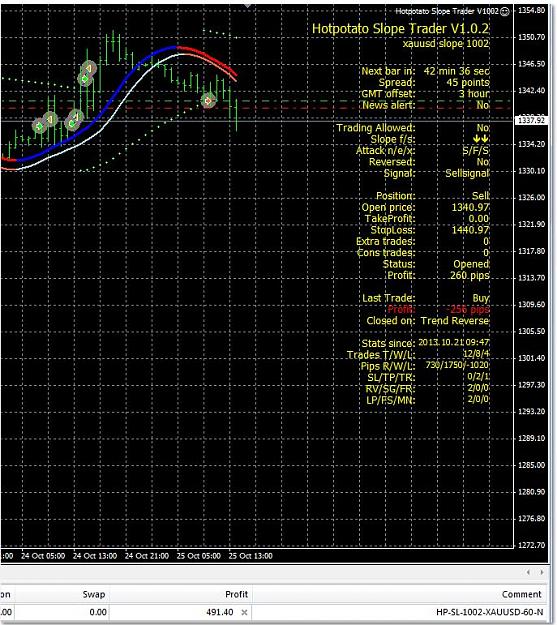This screenshot has height=625, width=557.
Task: Click the Signal value Sellsignal
Action: pyautogui.click(x=467, y=173)
